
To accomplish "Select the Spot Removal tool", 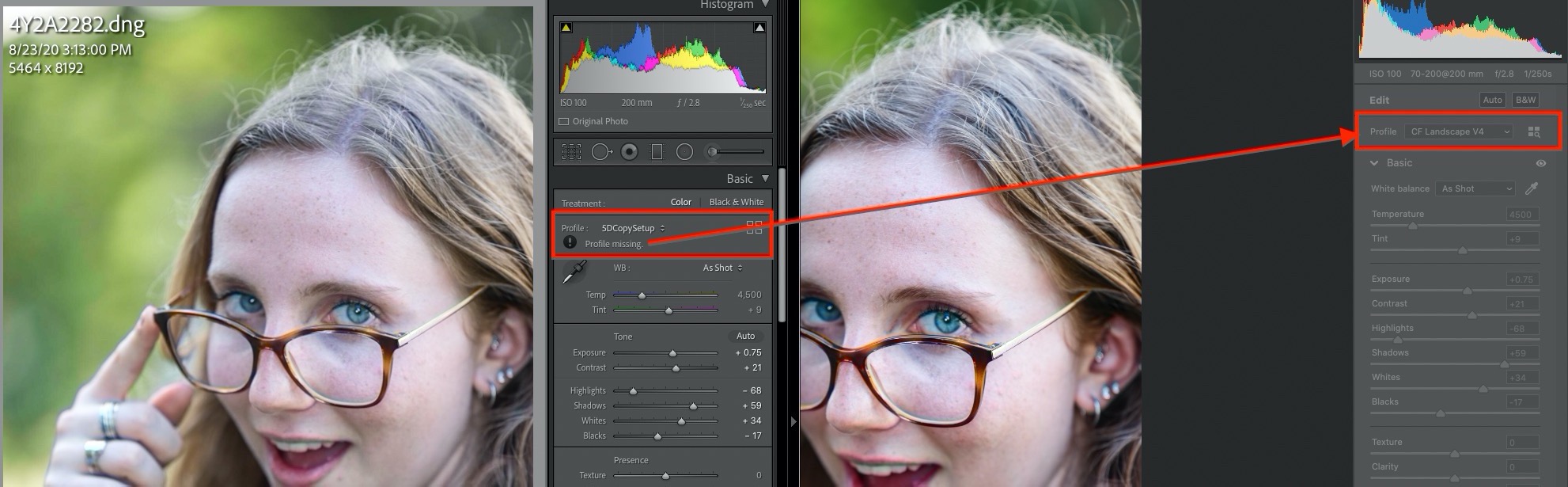I will tap(601, 151).
